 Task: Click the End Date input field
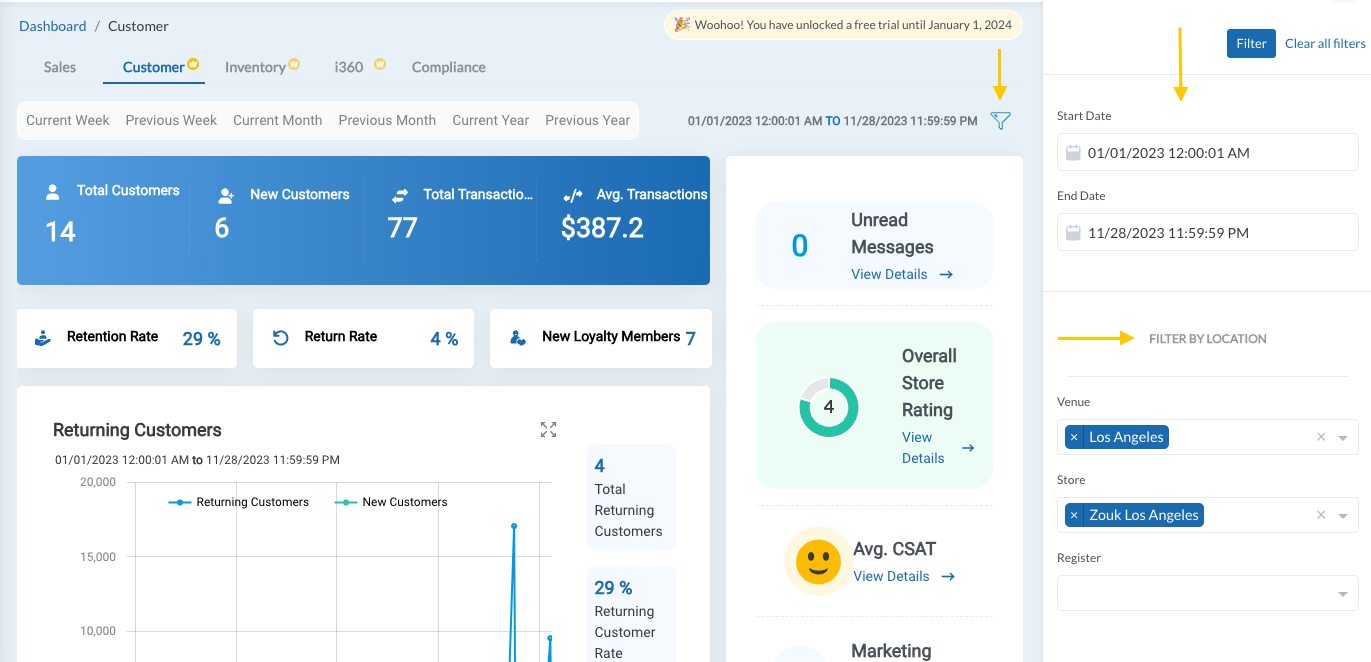coord(1208,233)
